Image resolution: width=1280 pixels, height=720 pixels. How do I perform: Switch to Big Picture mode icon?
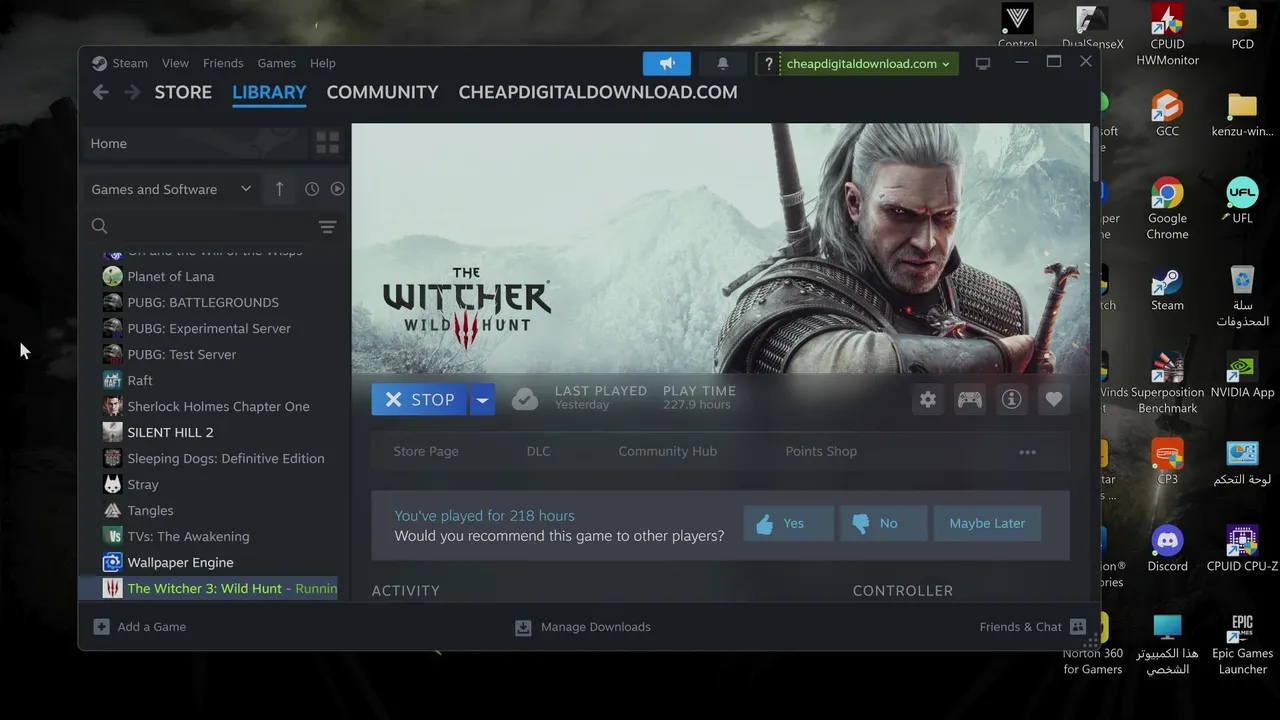coord(983,63)
